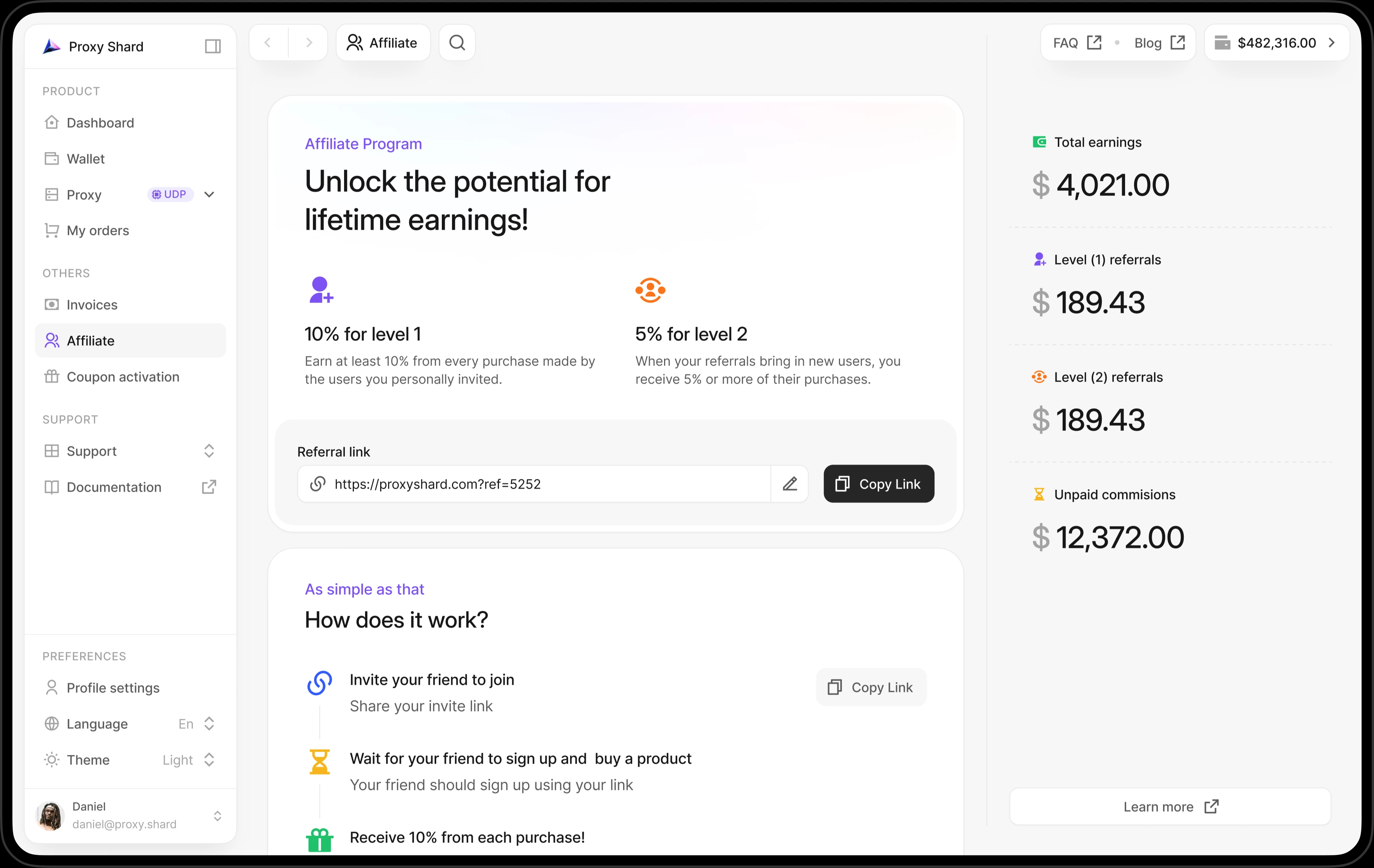Image resolution: width=1374 pixels, height=868 pixels.
Task: Open My orders section
Action: pos(130,230)
